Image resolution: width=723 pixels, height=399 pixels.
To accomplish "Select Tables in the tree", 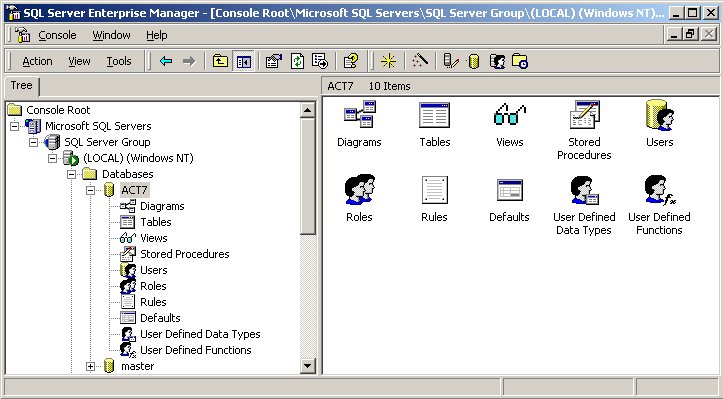I will pos(155,222).
